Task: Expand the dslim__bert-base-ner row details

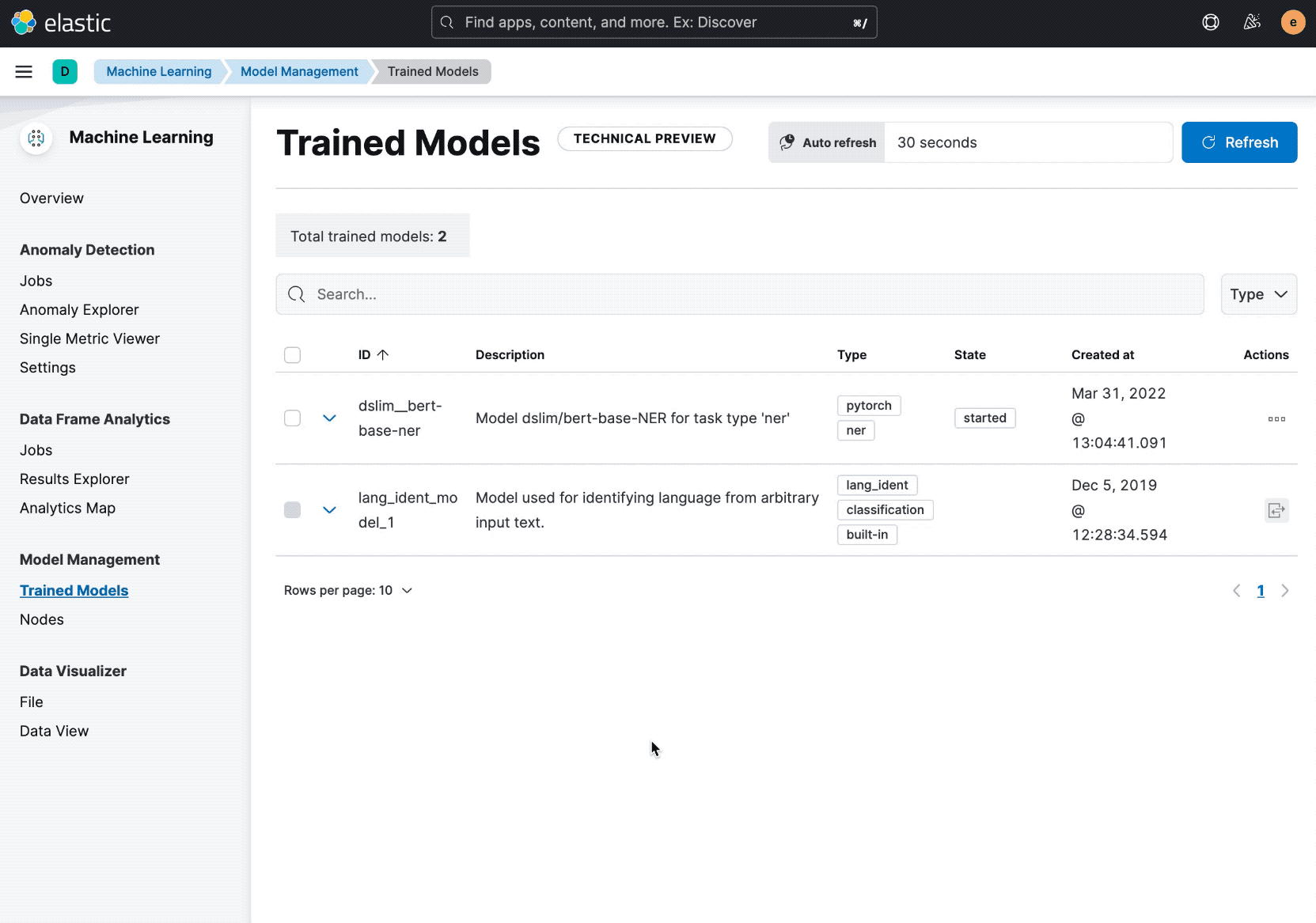Action: (329, 418)
